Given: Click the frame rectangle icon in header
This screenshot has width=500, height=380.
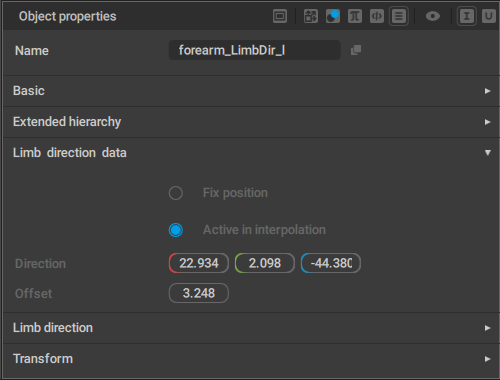Looking at the screenshot, I should [280, 16].
